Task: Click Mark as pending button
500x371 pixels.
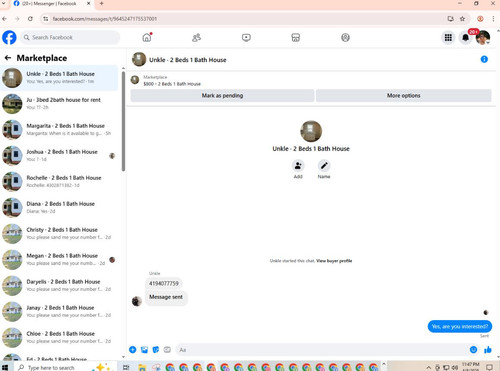Action: click(222, 95)
